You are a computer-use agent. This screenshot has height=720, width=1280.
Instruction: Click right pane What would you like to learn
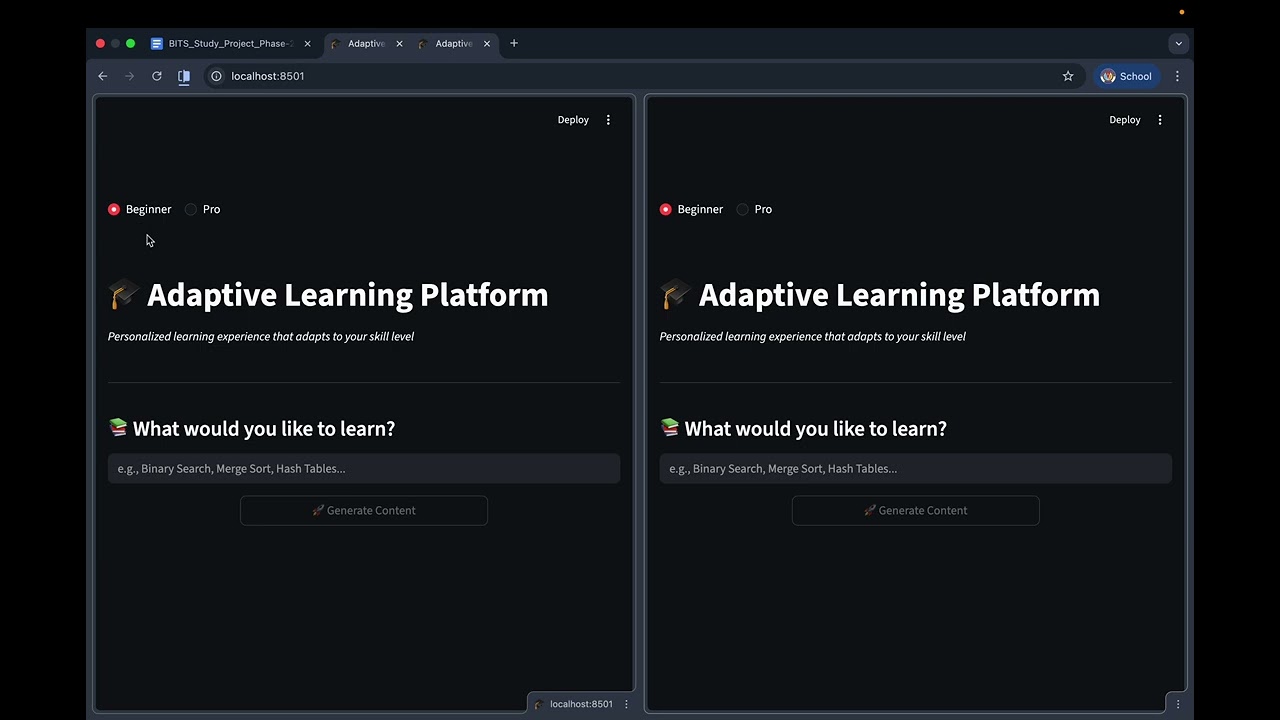(x=815, y=428)
